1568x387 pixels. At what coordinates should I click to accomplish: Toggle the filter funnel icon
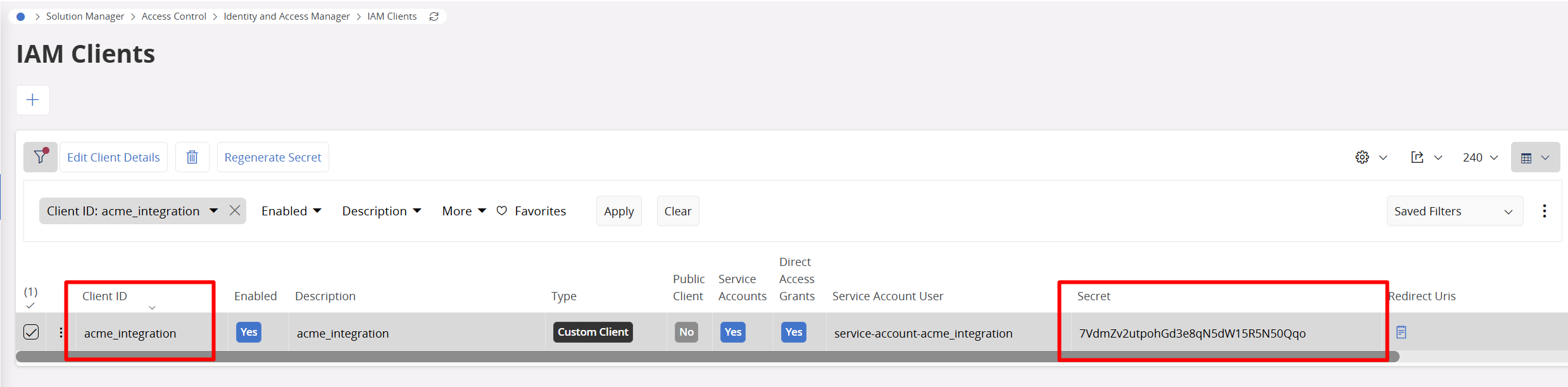41,157
